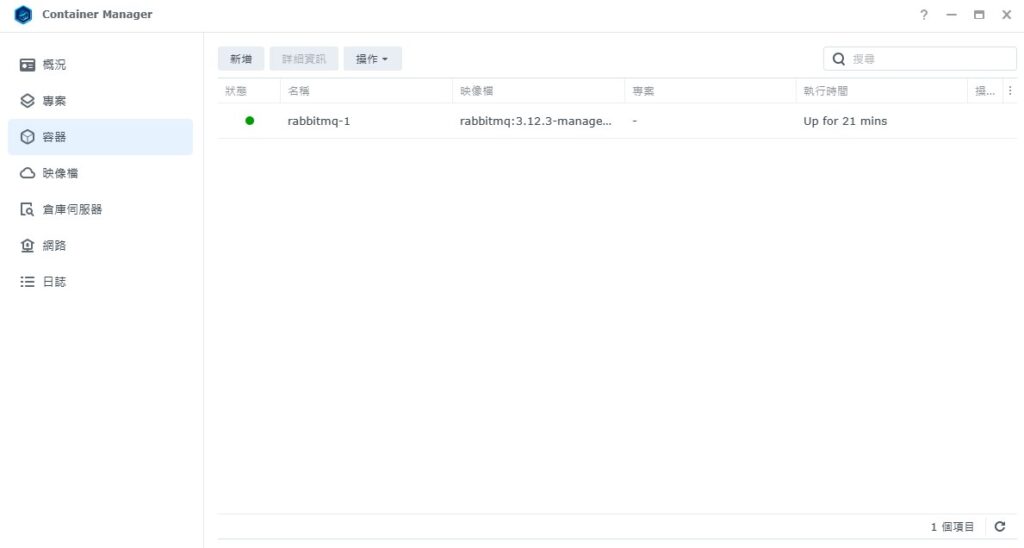Click the truncated 操... column header
The width and height of the screenshot is (1024, 548).
[985, 91]
